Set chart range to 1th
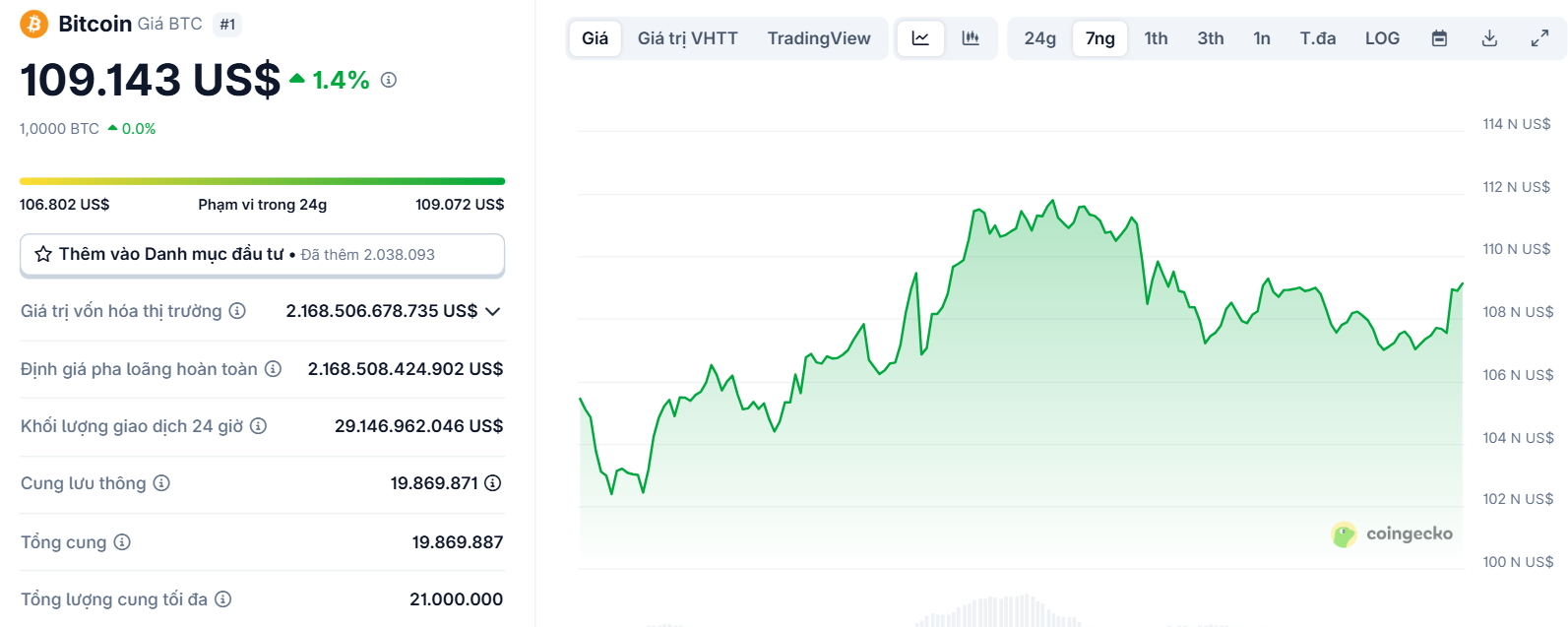 [x=1157, y=38]
